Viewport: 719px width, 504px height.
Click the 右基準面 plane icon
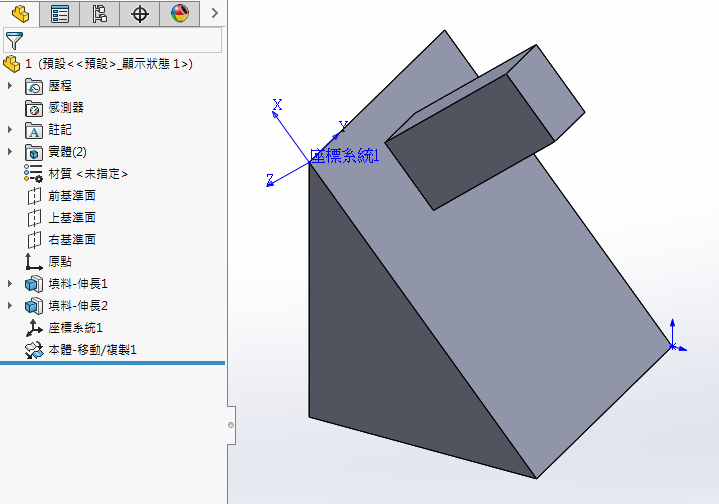[33, 240]
